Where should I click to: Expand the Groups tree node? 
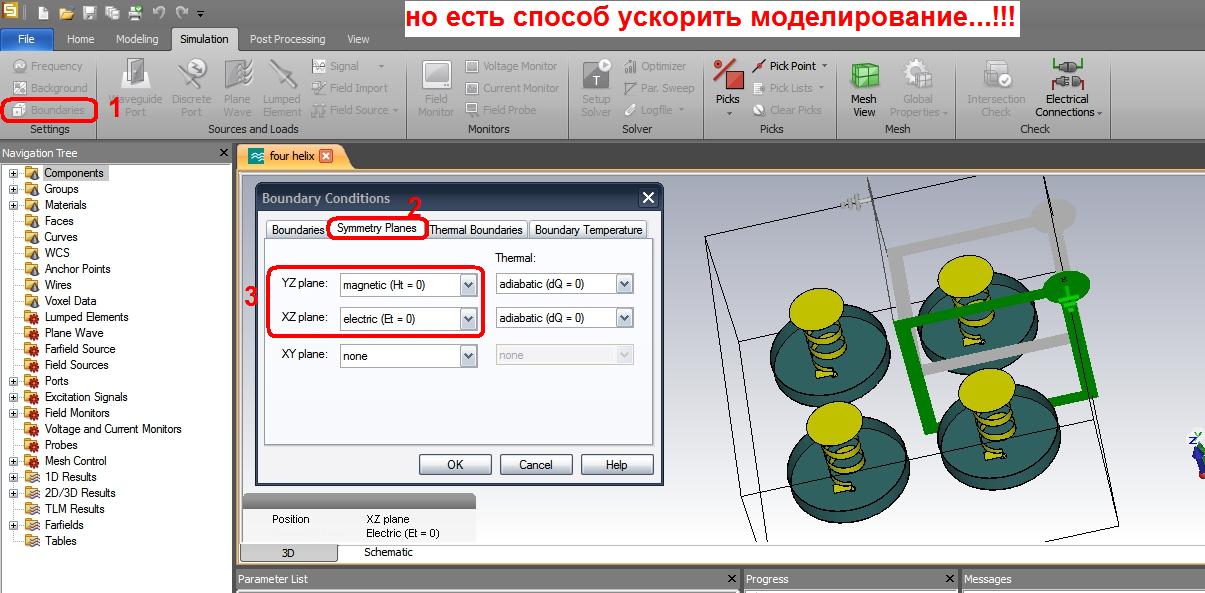point(14,189)
